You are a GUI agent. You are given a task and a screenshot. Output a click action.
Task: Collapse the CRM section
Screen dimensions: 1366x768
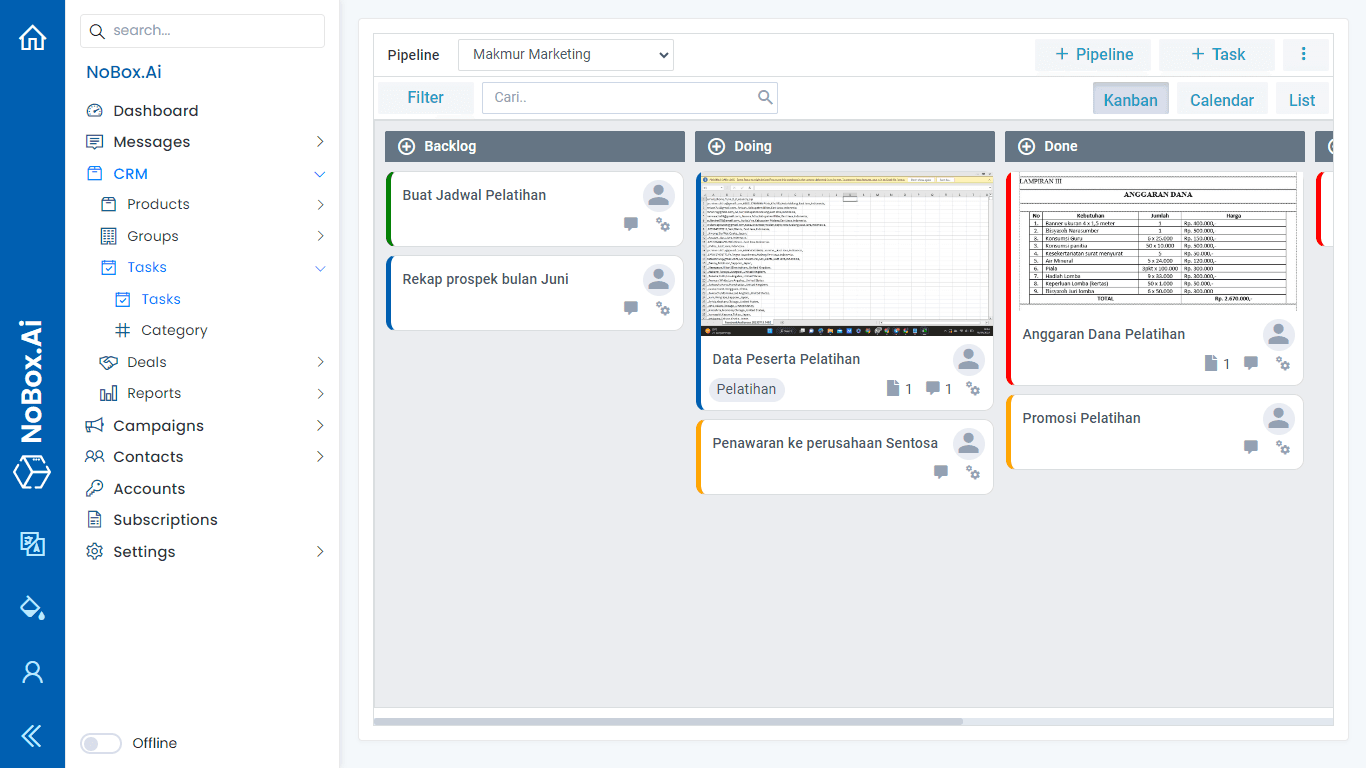pos(319,173)
